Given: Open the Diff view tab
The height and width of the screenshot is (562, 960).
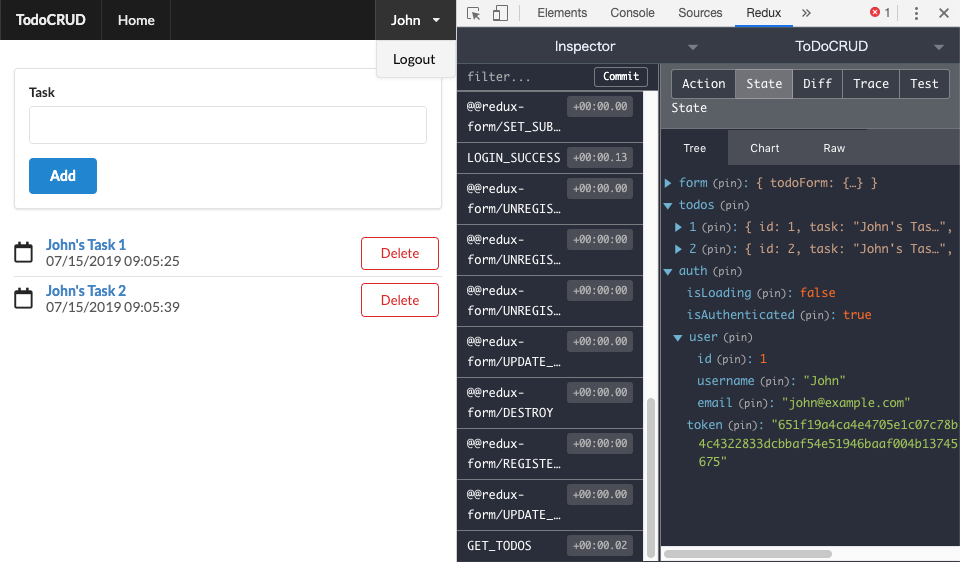Looking at the screenshot, I should pos(817,84).
